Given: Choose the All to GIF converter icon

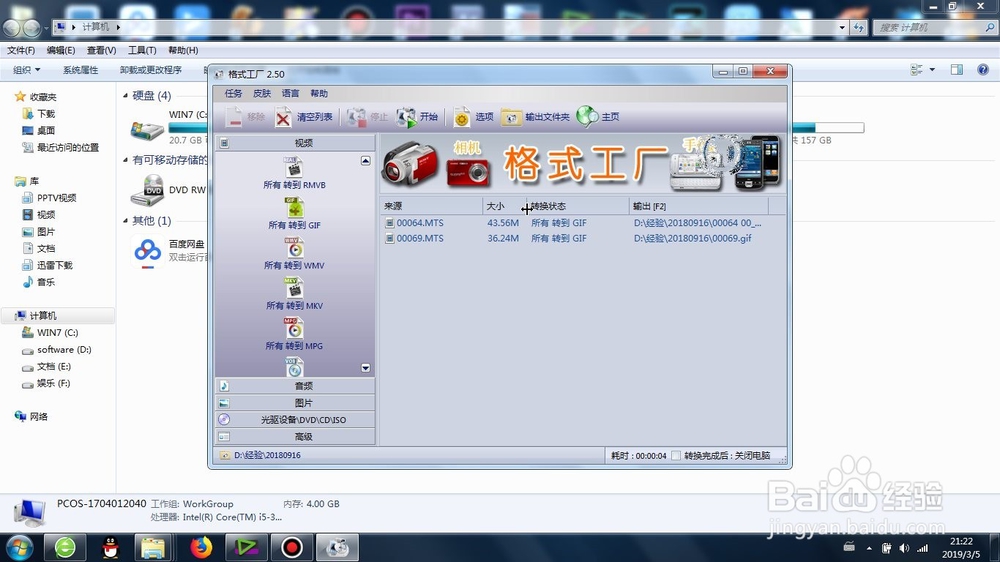Looking at the screenshot, I should tap(294, 207).
